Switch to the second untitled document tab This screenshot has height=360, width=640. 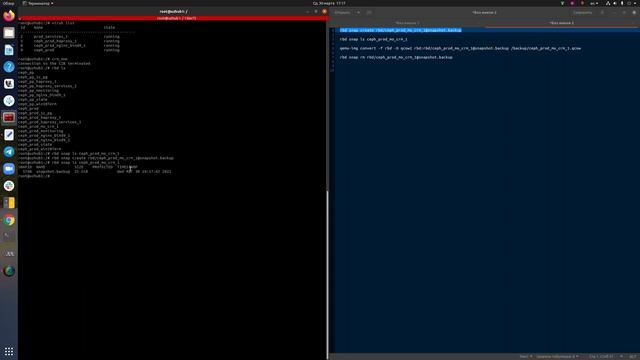point(562,23)
